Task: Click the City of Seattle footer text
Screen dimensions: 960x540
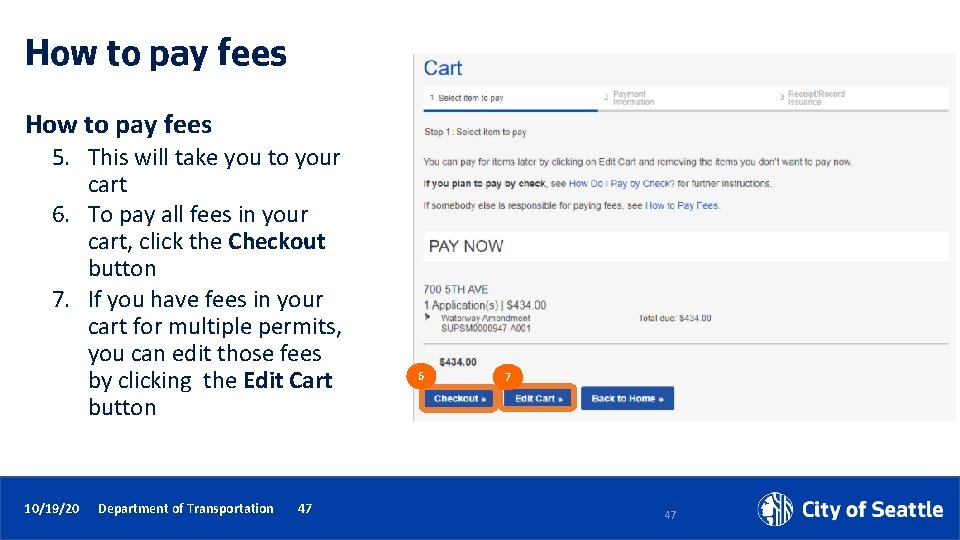Action: tap(872, 510)
